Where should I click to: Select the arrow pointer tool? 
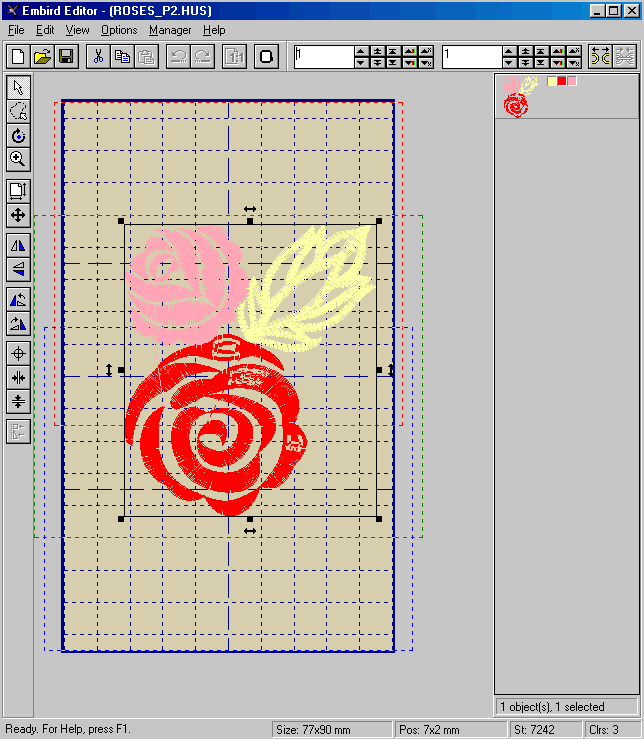coord(18,87)
